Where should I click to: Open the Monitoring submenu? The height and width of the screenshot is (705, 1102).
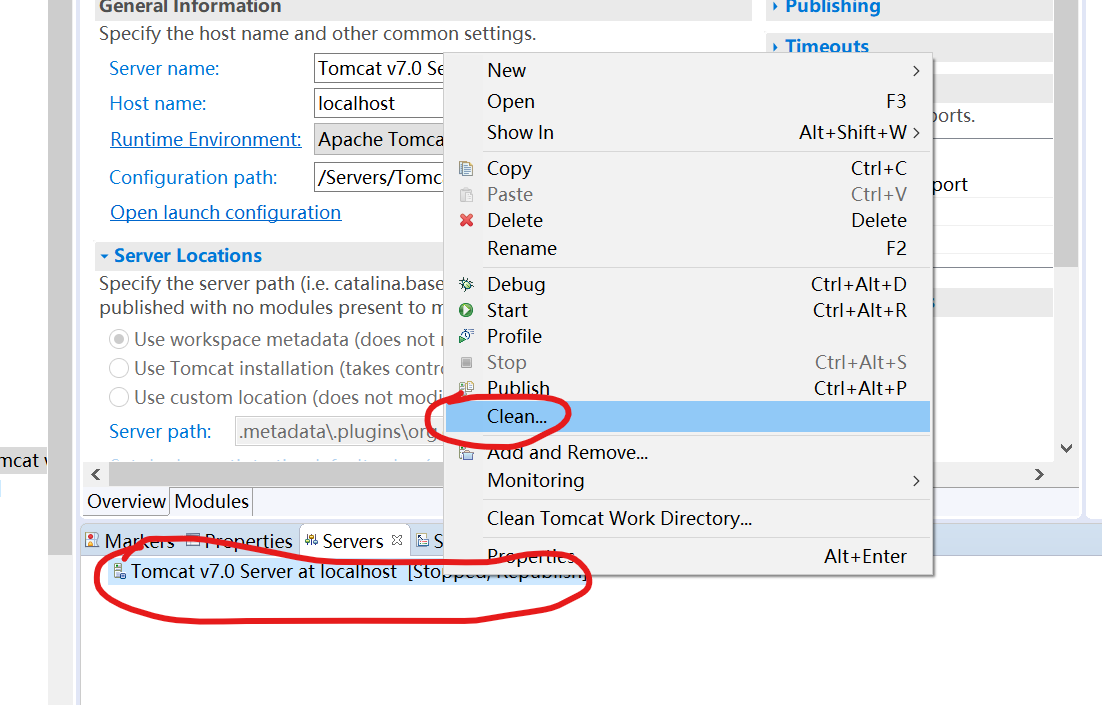[x=688, y=481]
